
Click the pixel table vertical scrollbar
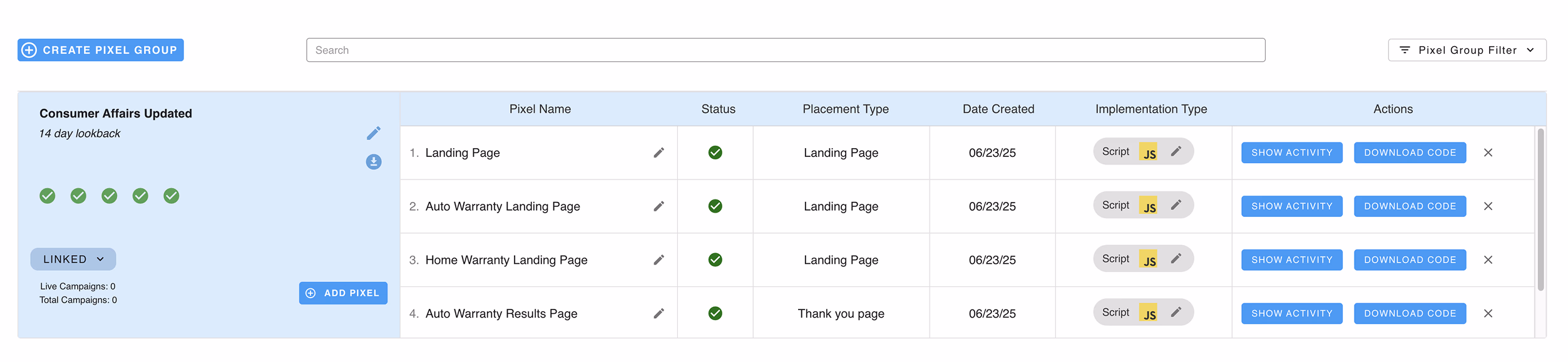1540,209
